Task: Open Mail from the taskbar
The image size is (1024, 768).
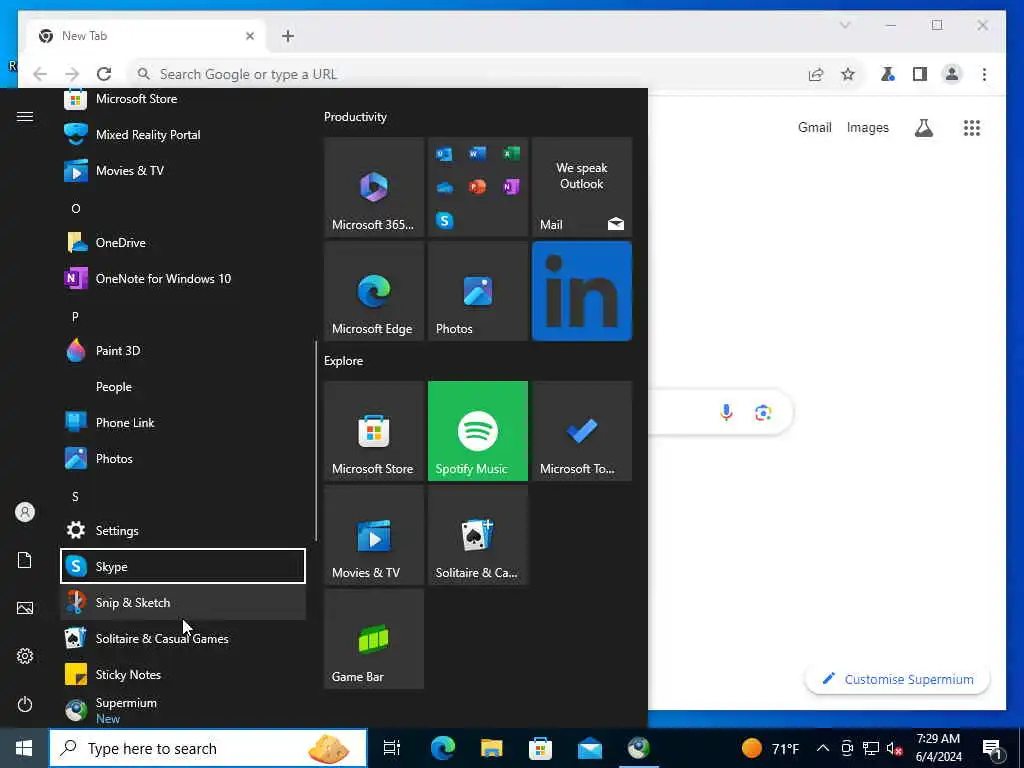Action: coord(589,748)
